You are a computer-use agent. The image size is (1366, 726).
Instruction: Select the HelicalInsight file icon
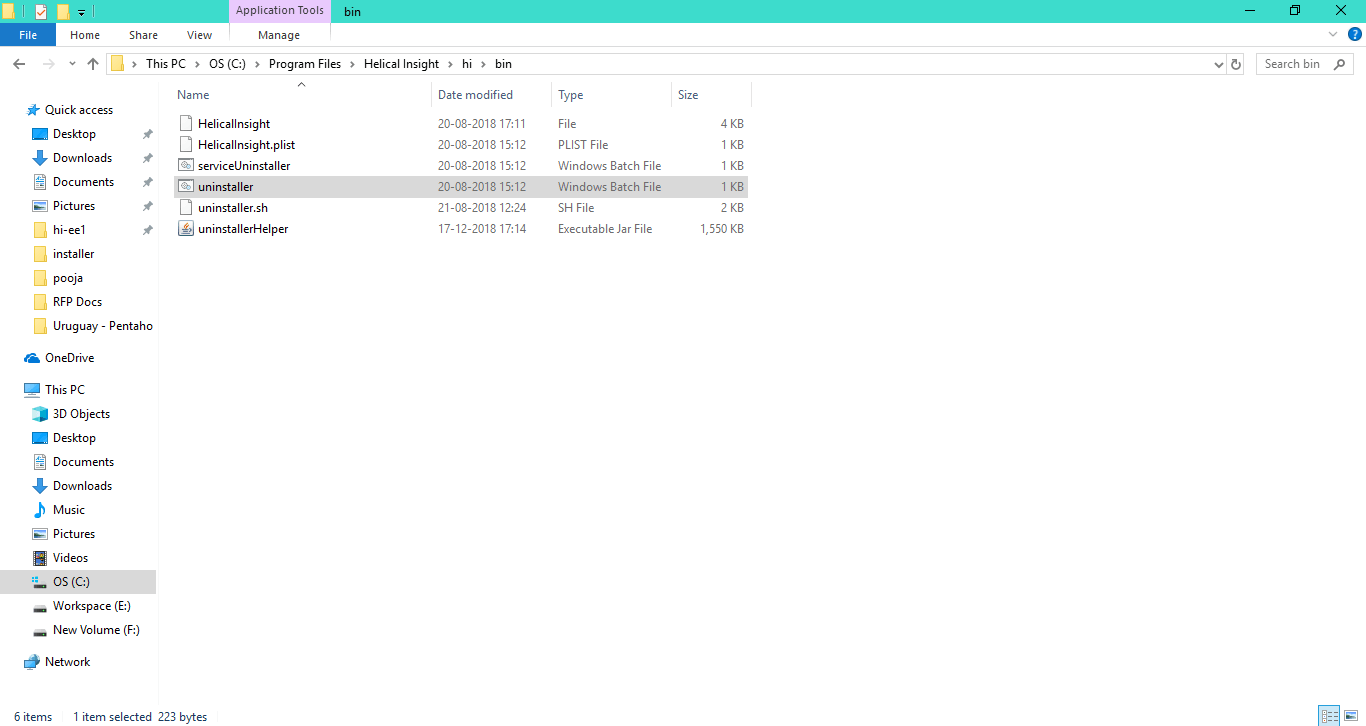(x=185, y=124)
